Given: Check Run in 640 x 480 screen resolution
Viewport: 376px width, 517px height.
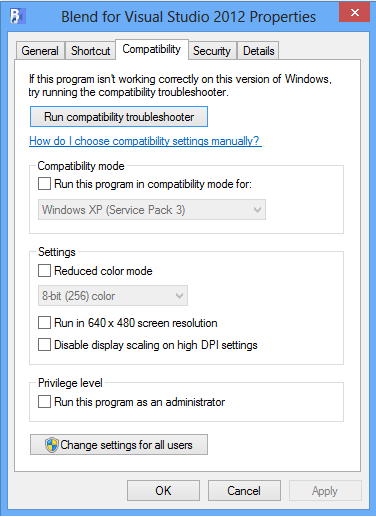Looking at the screenshot, I should tap(44, 323).
